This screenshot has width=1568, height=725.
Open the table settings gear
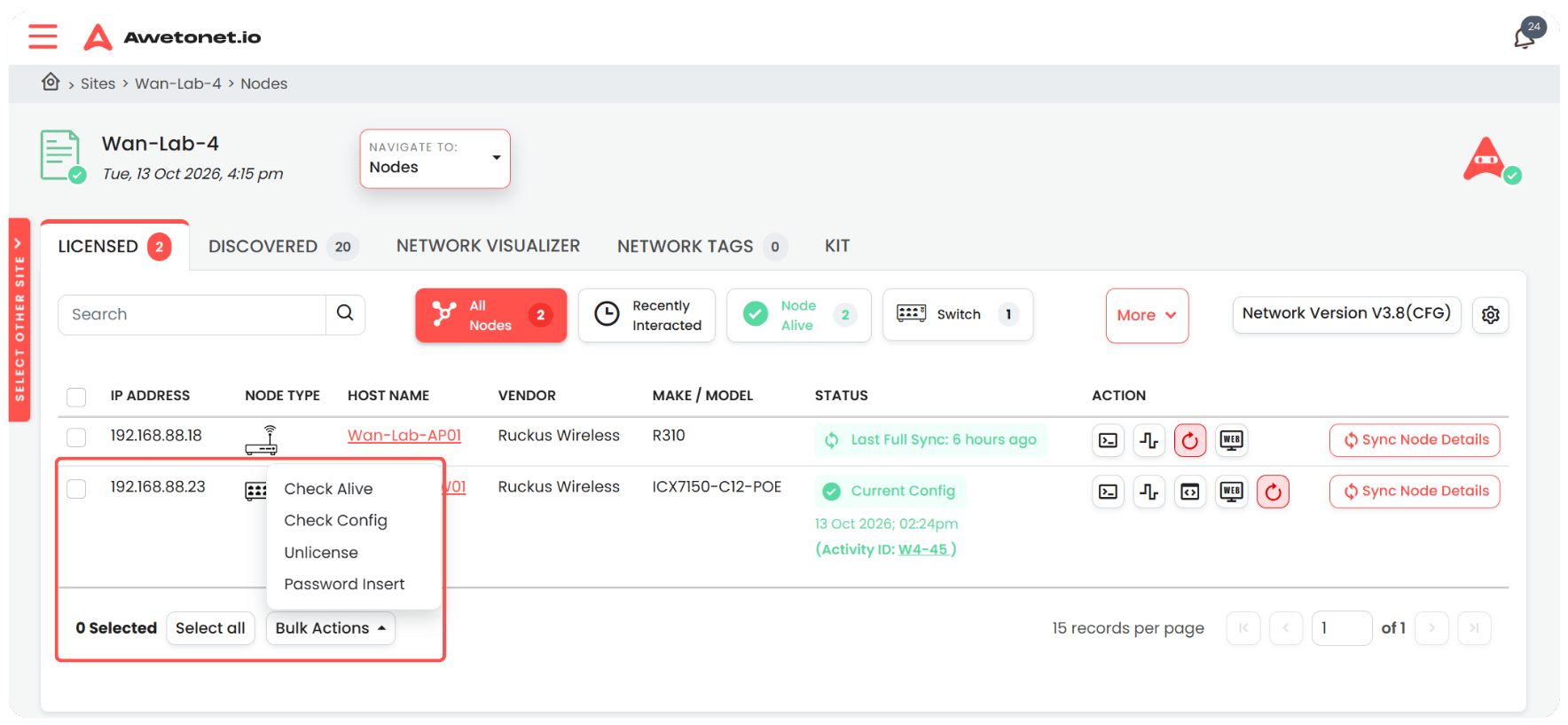[1490, 315]
